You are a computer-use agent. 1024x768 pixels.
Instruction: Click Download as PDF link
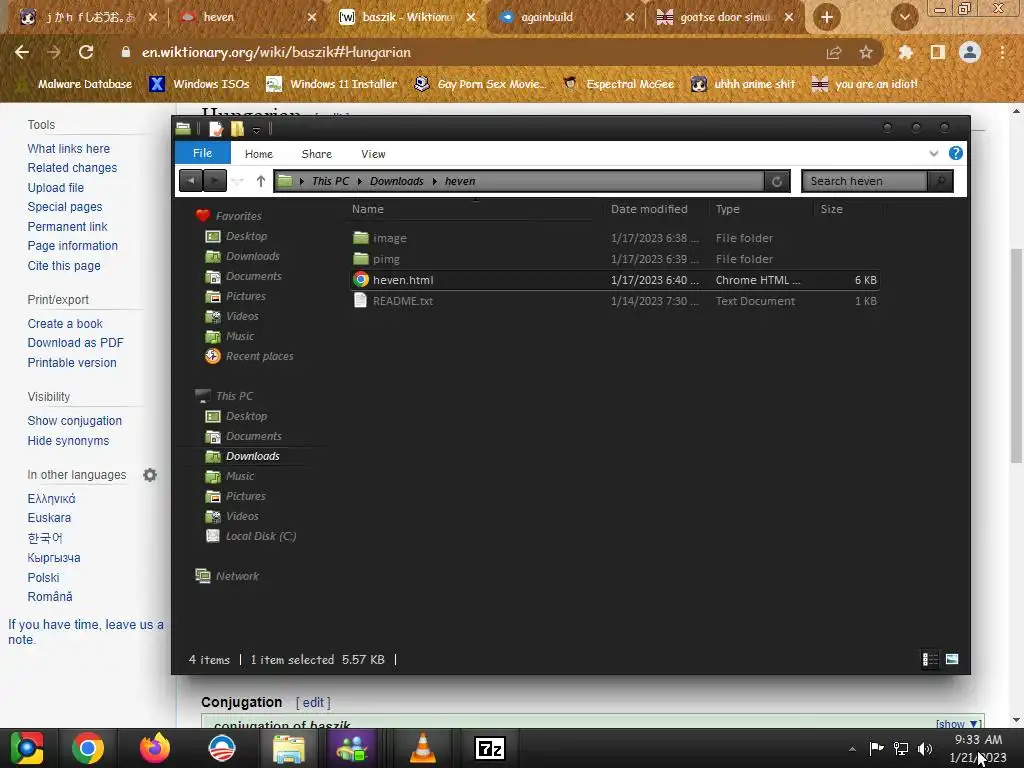tap(75, 343)
